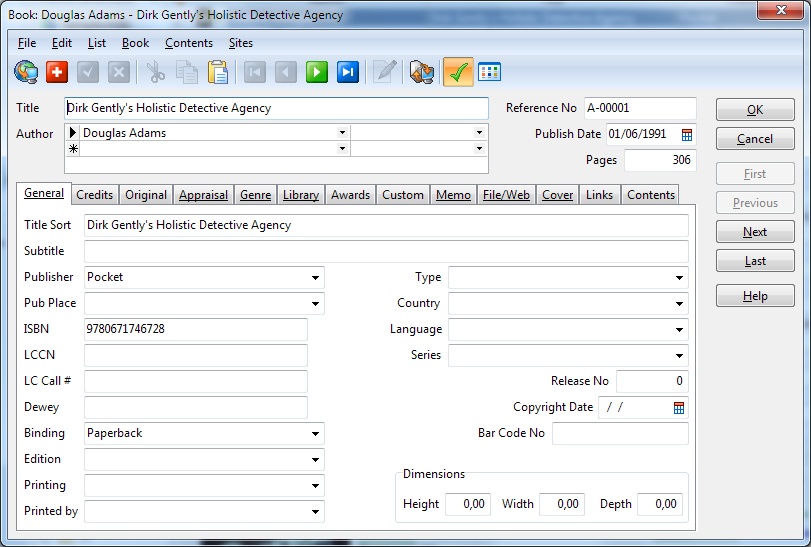Go to previous record toolbar arrow
This screenshot has width=811, height=547.
coord(286,72)
